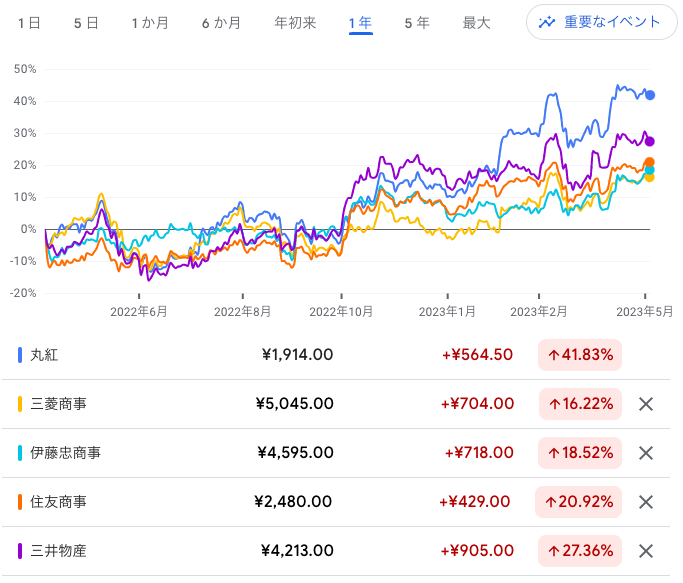Click the +¥704.00 change value
Image resolution: width=683 pixels, height=583 pixels.
[477, 403]
